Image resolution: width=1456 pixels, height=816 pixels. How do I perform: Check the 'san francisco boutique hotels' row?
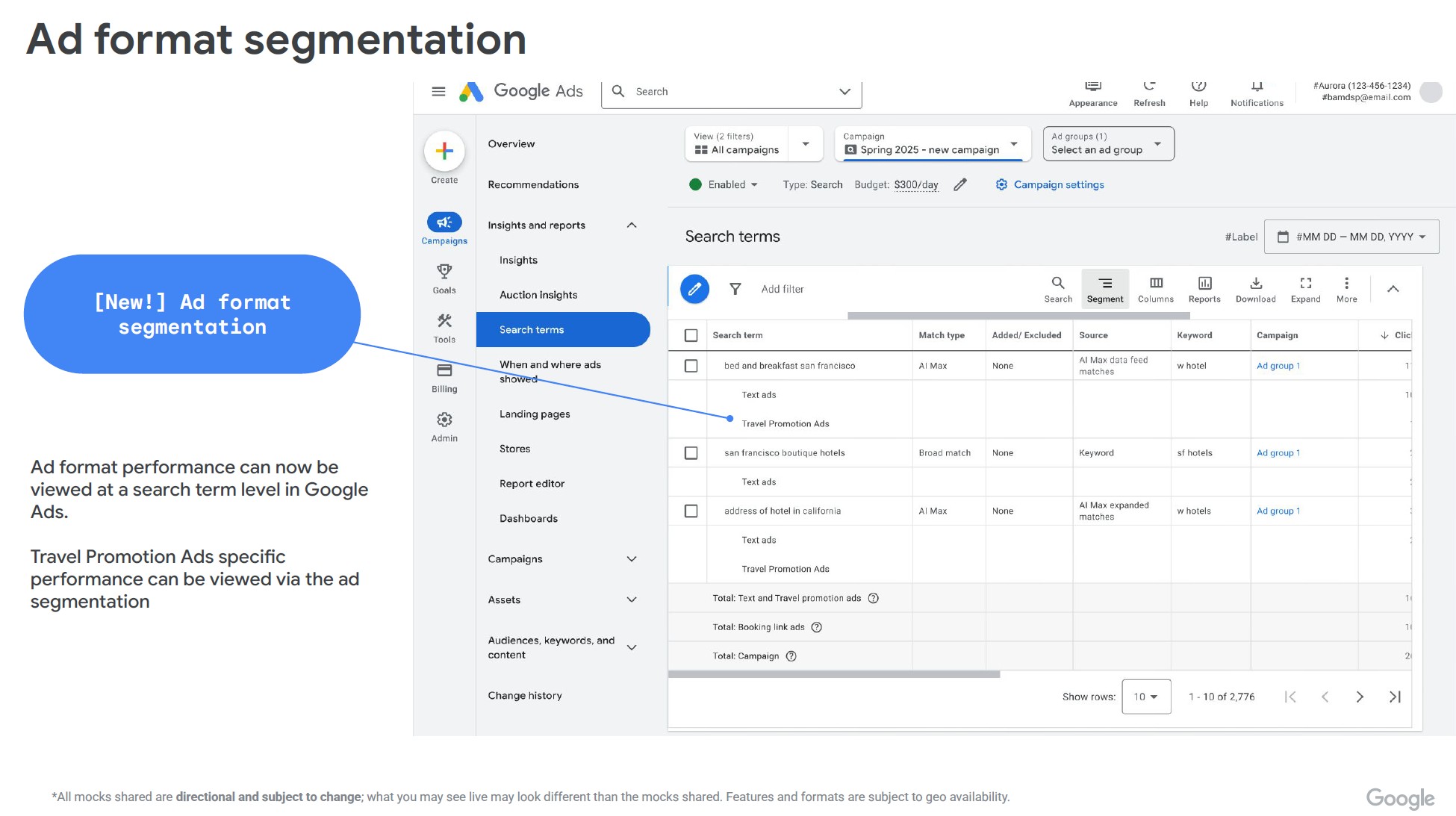point(691,453)
